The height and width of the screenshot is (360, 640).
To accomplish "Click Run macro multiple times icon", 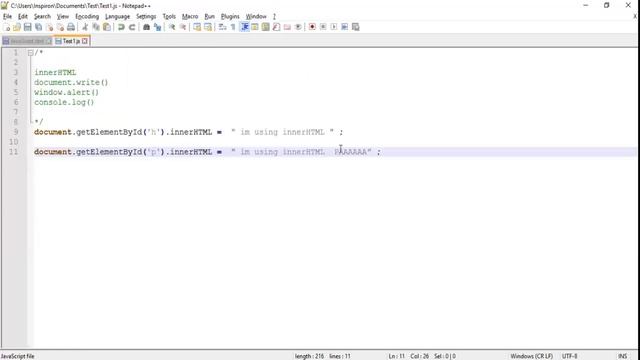I will coord(344,27).
